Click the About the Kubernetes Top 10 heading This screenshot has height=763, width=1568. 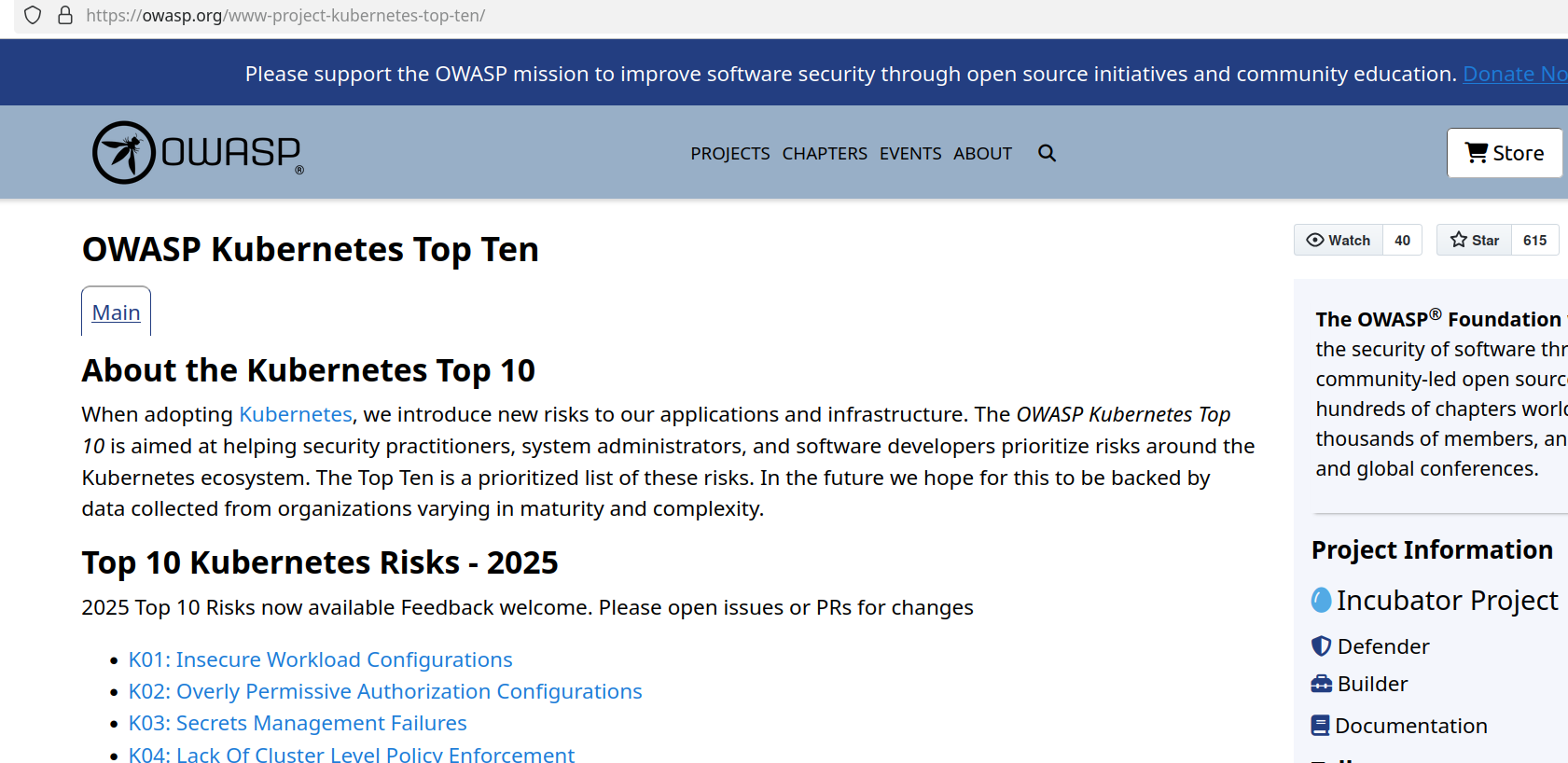[309, 370]
